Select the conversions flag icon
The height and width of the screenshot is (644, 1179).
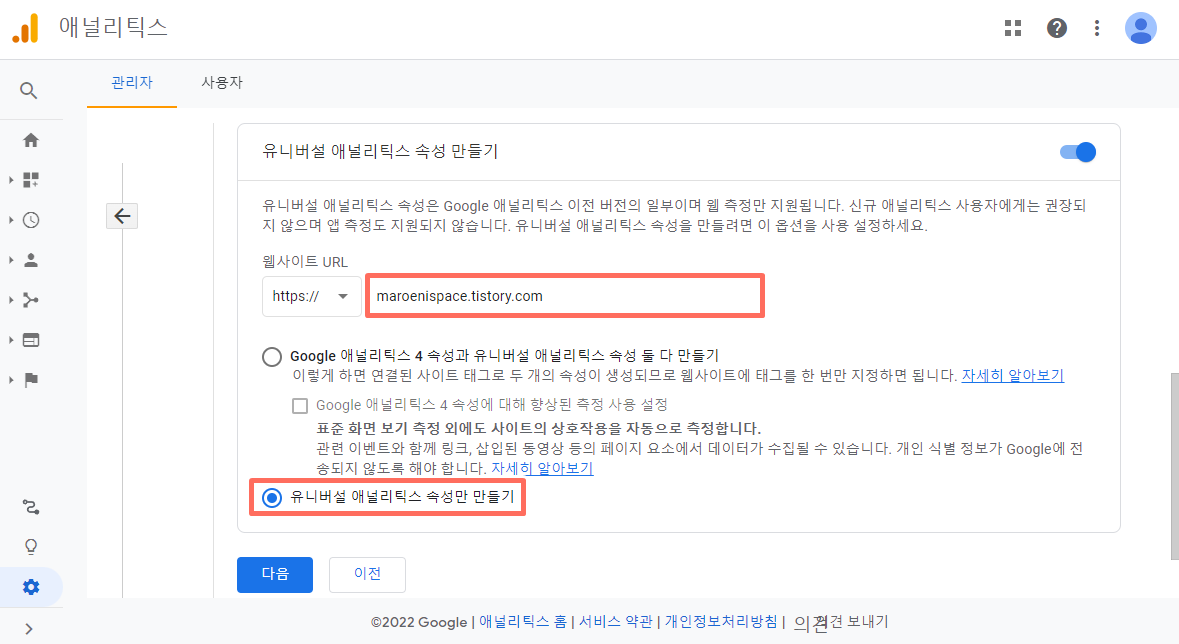click(x=30, y=379)
